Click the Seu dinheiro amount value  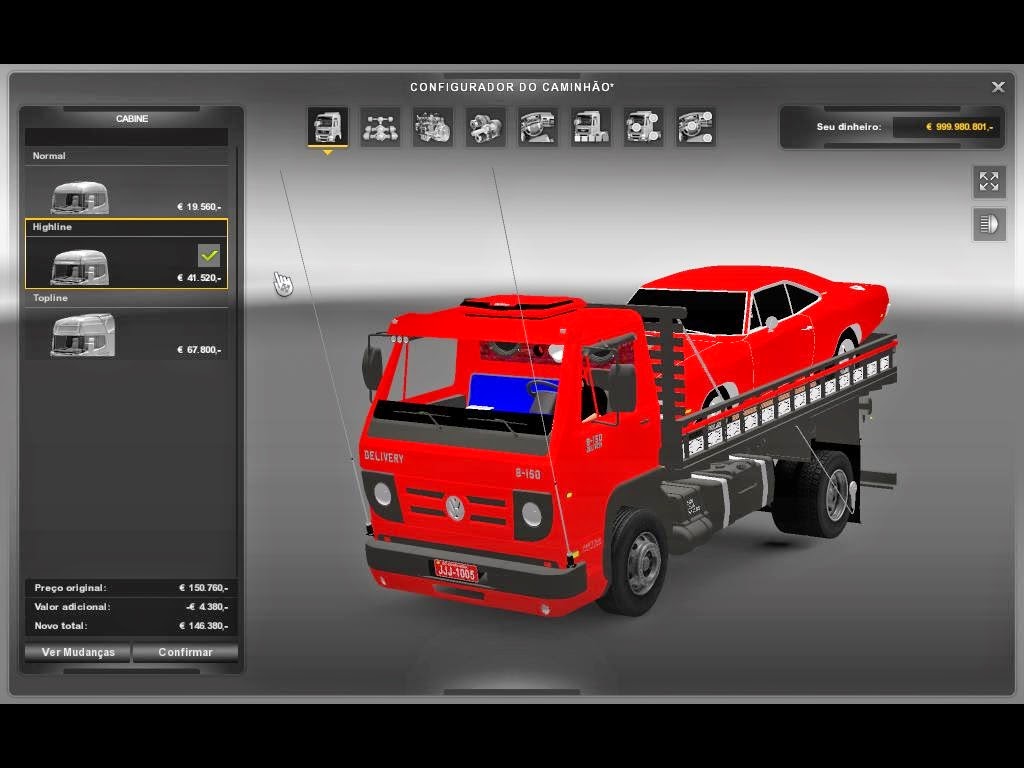959,127
